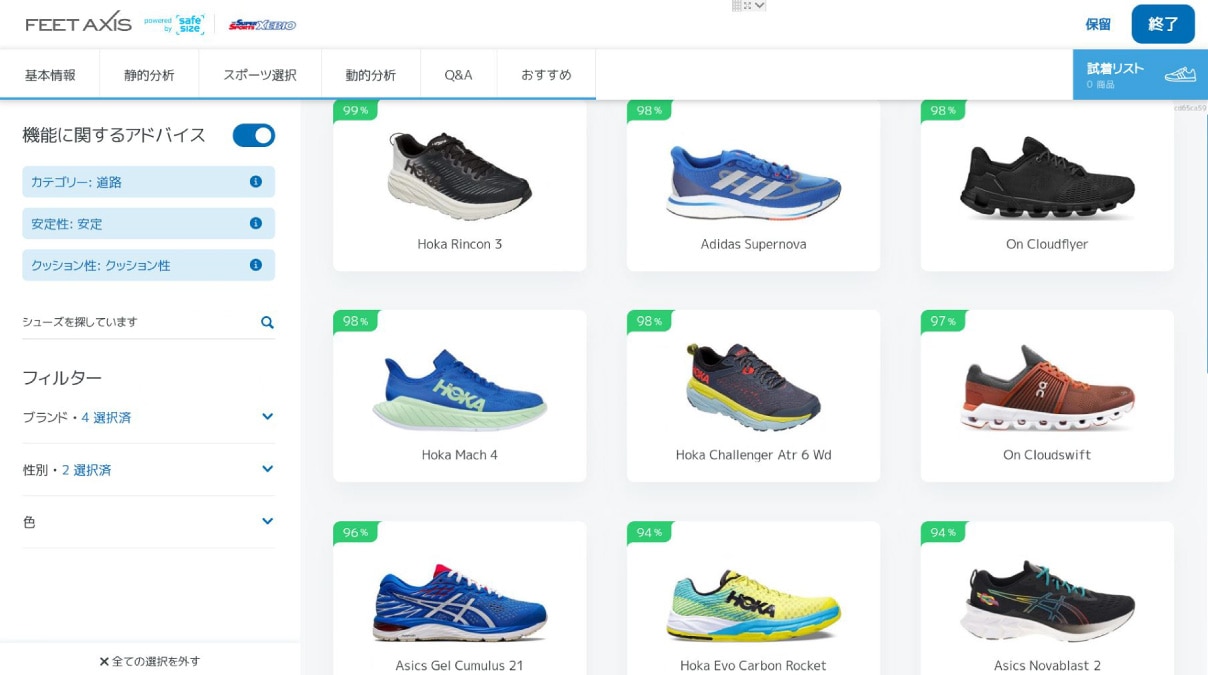1208x675 pixels.
Task: Click the 97% badge on On Cloudswift
Action: [943, 321]
